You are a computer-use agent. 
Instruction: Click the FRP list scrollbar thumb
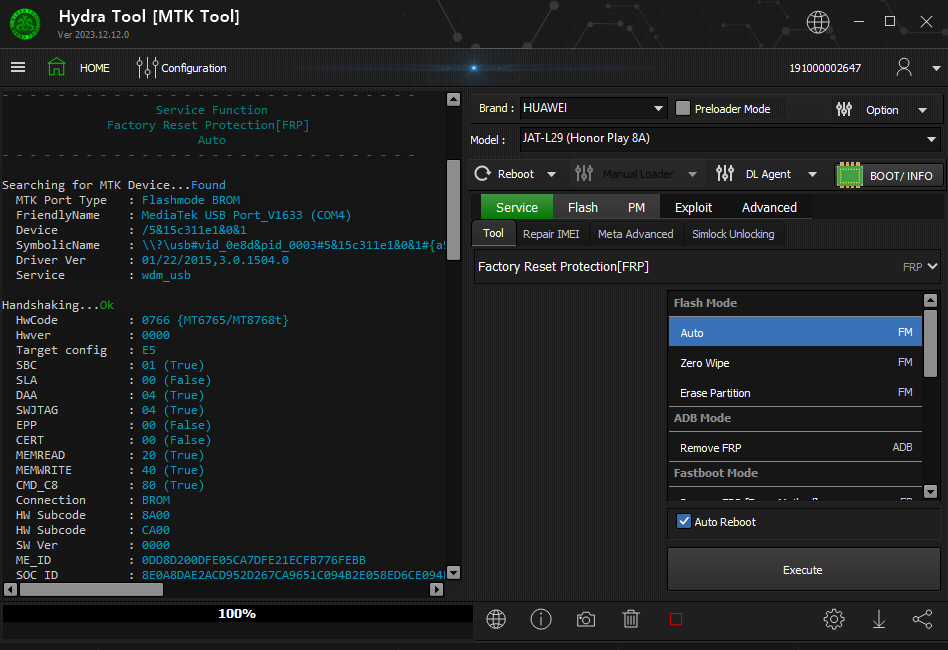tap(930, 343)
